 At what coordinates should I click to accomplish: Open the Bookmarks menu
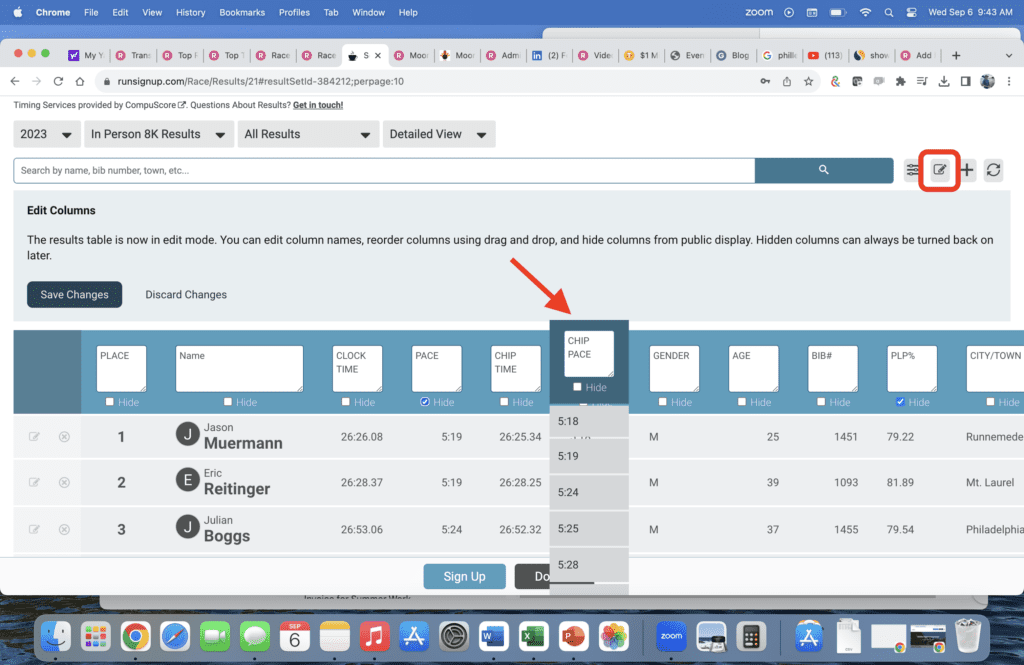(x=242, y=12)
